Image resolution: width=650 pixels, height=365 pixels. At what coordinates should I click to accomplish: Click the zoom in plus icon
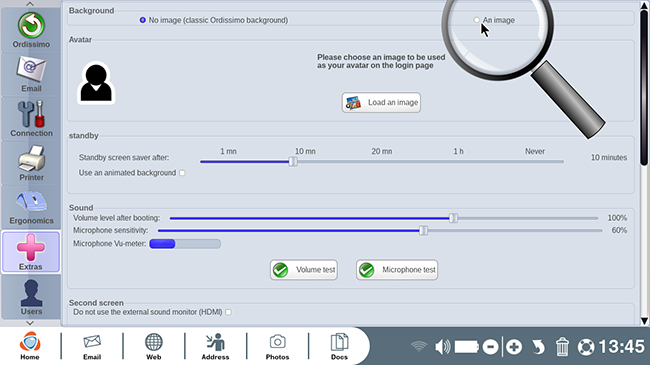pyautogui.click(x=514, y=347)
